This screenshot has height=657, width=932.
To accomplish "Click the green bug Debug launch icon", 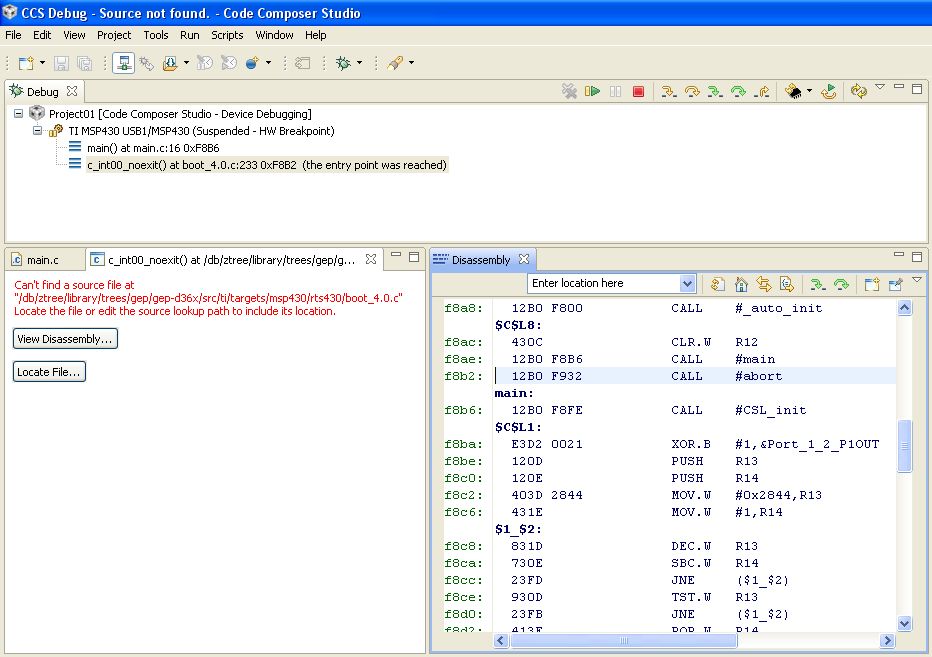I will click(343, 63).
